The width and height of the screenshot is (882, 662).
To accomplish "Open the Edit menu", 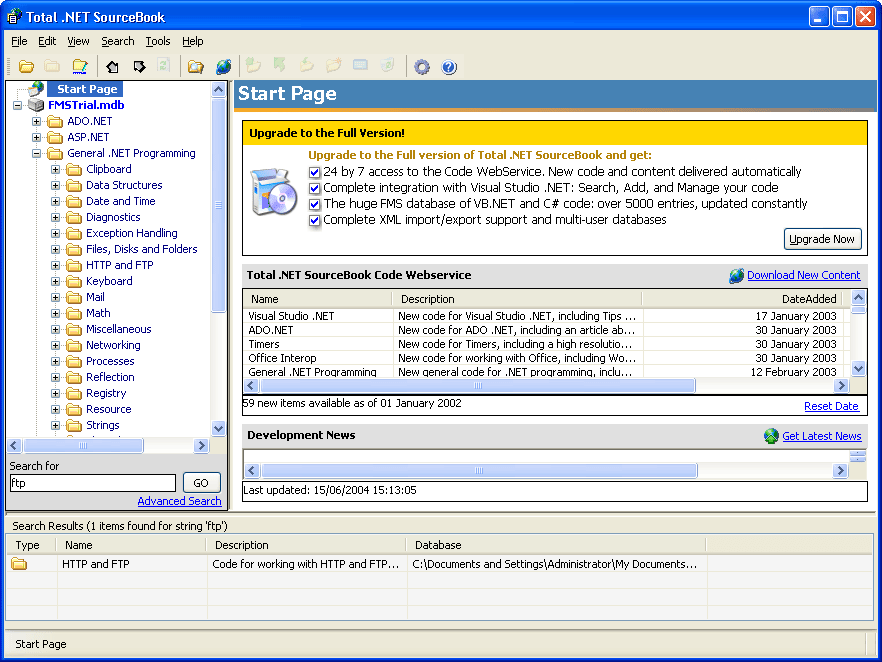I will click(x=47, y=41).
